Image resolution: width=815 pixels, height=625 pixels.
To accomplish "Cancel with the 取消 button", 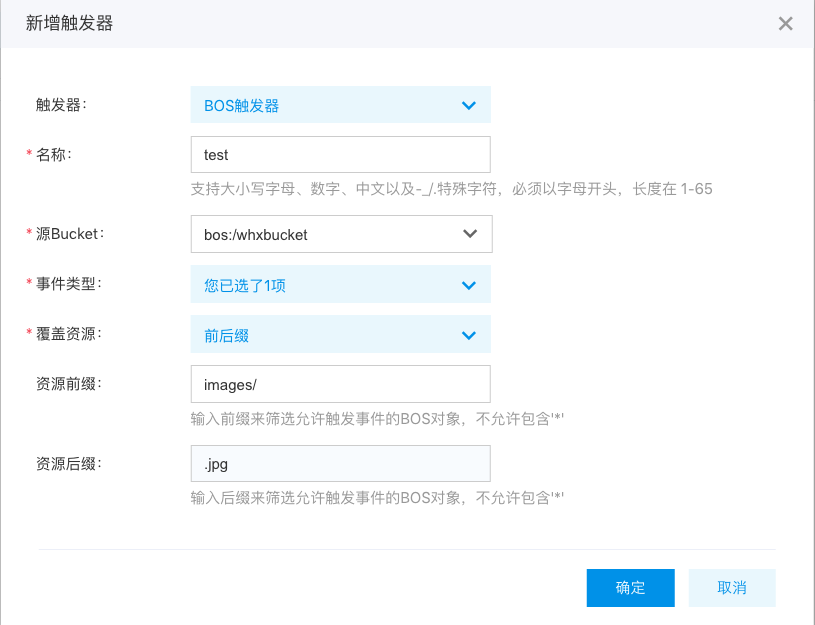I will (x=732, y=588).
